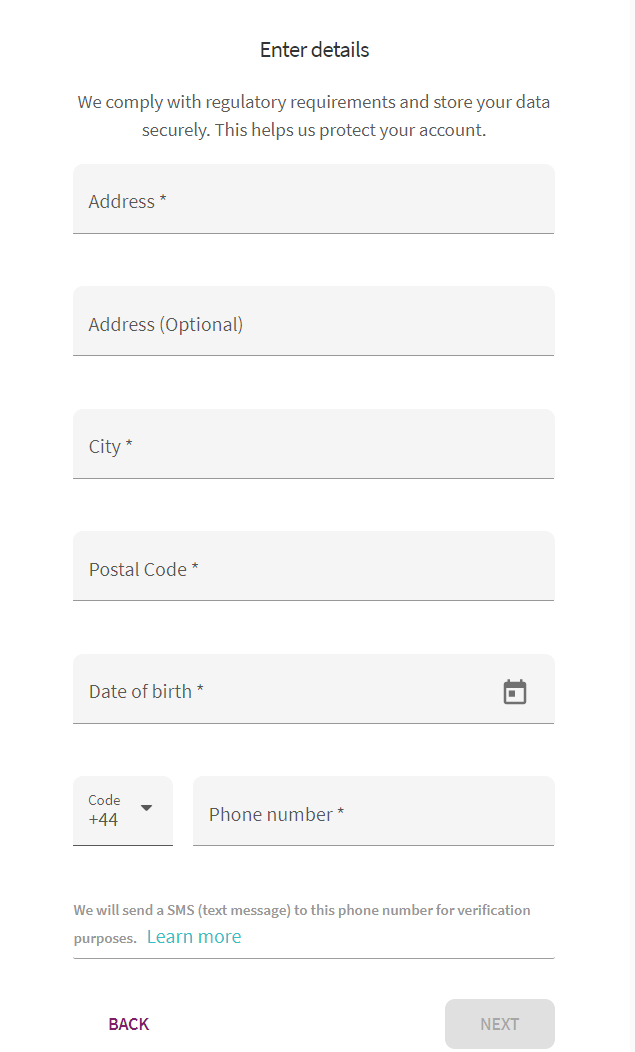Open the date of birth calendar picker
635x1052 pixels.
tap(514, 692)
